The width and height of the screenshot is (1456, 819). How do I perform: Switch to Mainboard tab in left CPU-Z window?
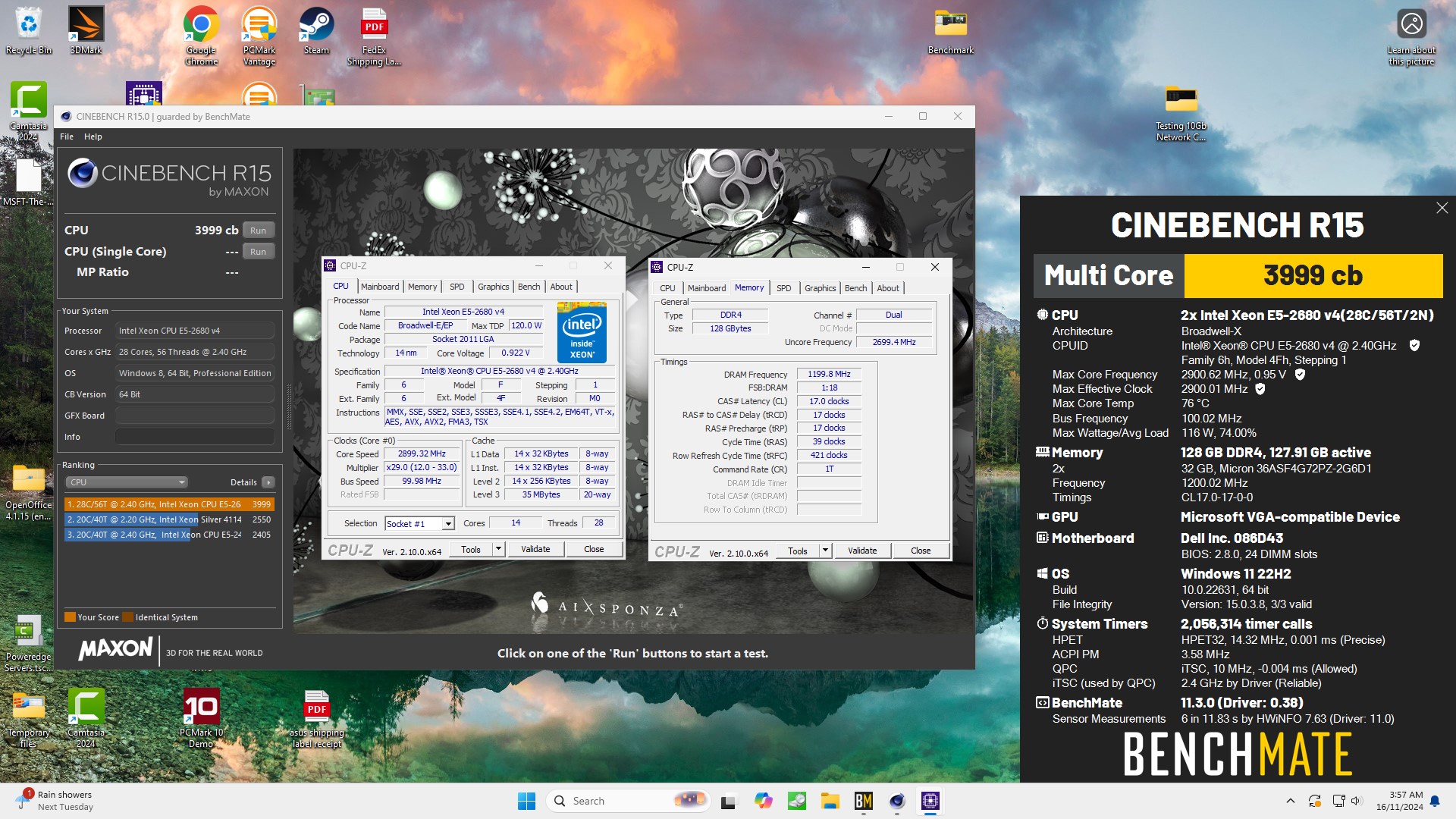point(380,287)
